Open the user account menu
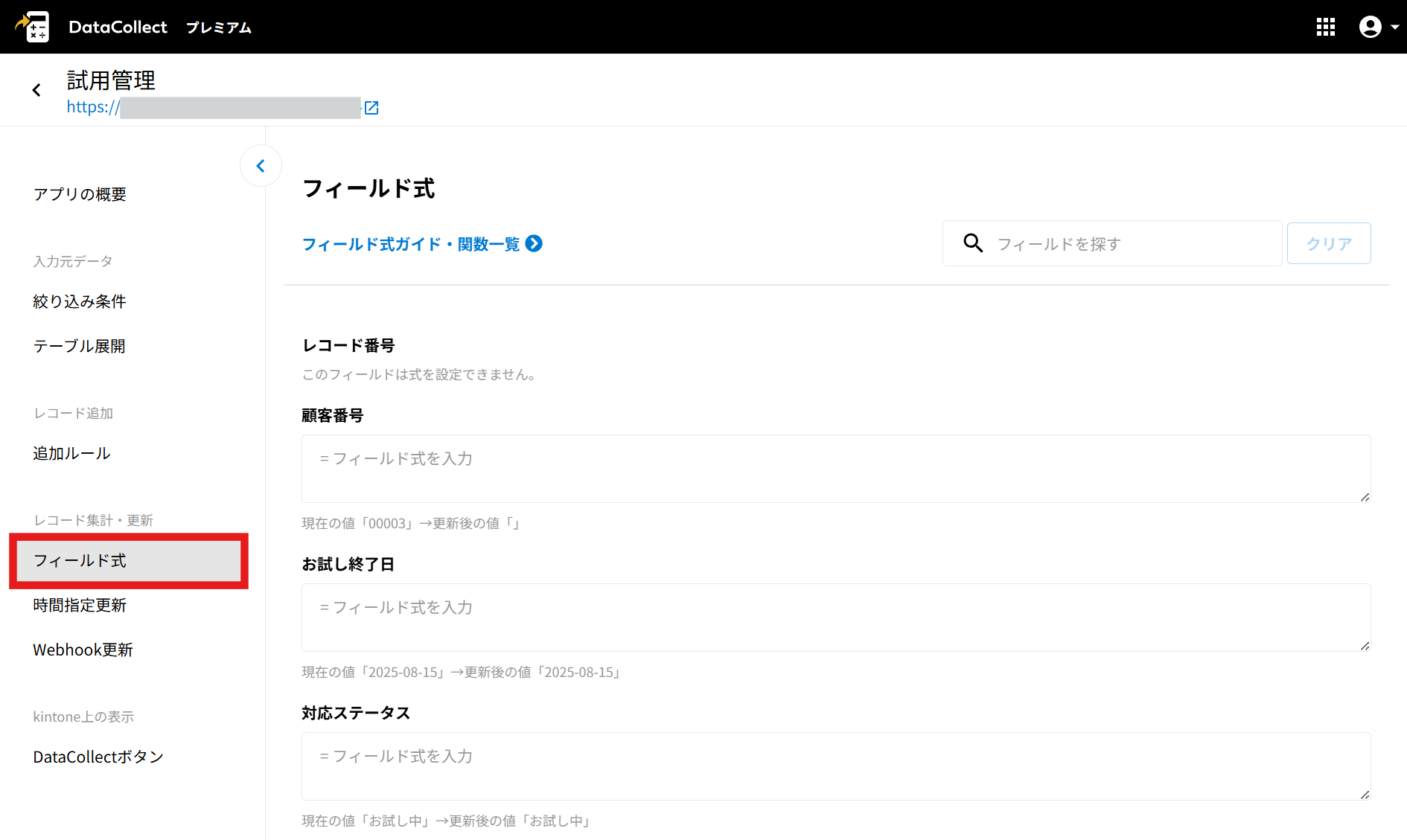The width and height of the screenshot is (1407, 840). (x=1377, y=27)
